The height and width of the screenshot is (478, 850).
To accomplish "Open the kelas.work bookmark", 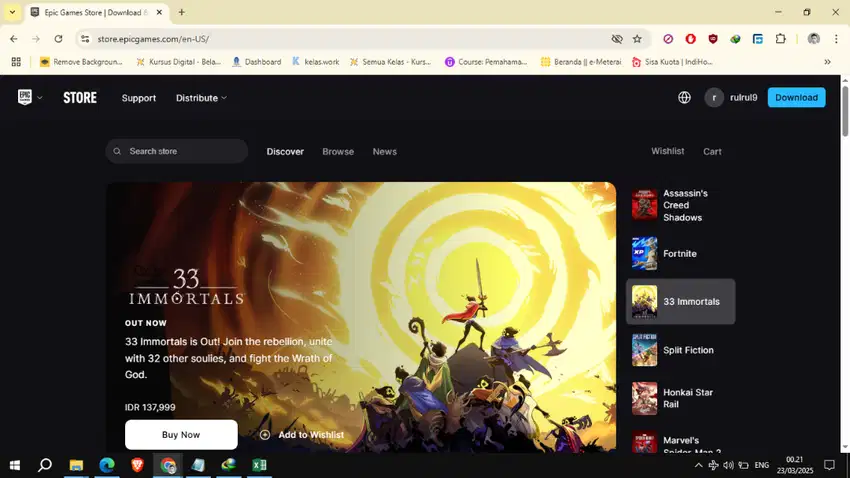I will point(315,62).
